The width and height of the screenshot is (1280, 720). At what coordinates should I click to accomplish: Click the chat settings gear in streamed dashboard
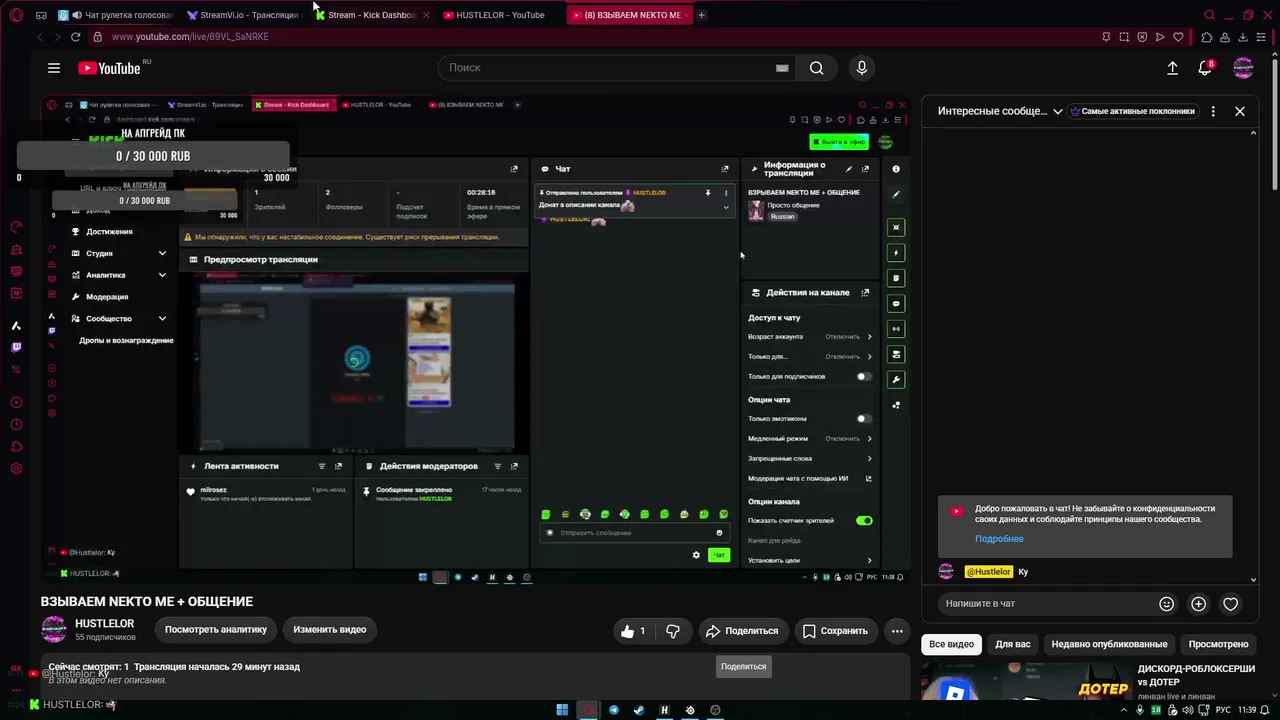pos(696,555)
